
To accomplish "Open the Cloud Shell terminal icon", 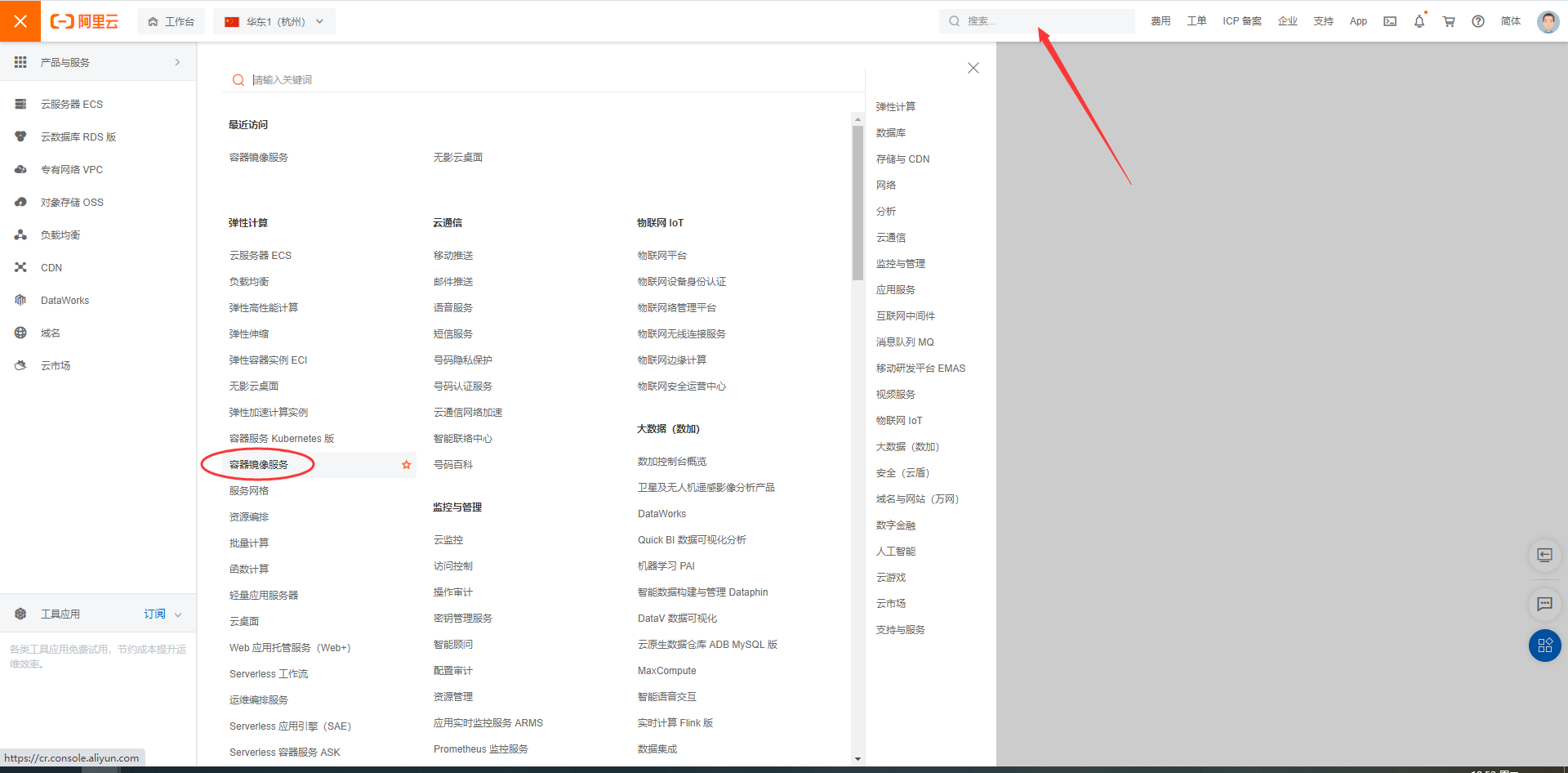I will tap(1390, 21).
